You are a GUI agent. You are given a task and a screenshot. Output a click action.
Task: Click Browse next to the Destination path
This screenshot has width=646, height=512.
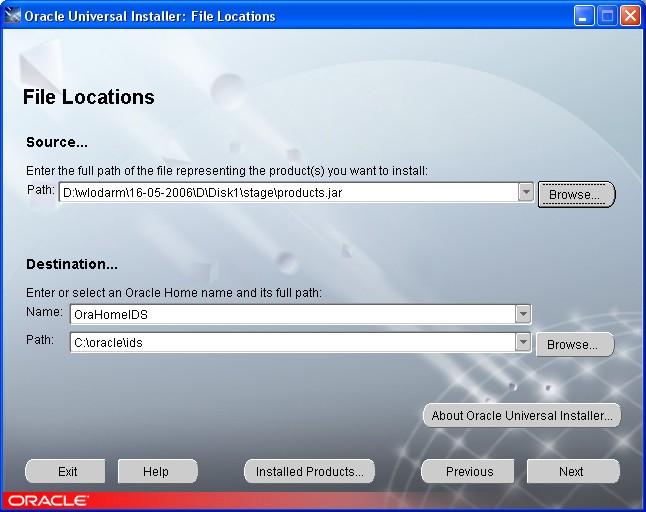point(575,344)
